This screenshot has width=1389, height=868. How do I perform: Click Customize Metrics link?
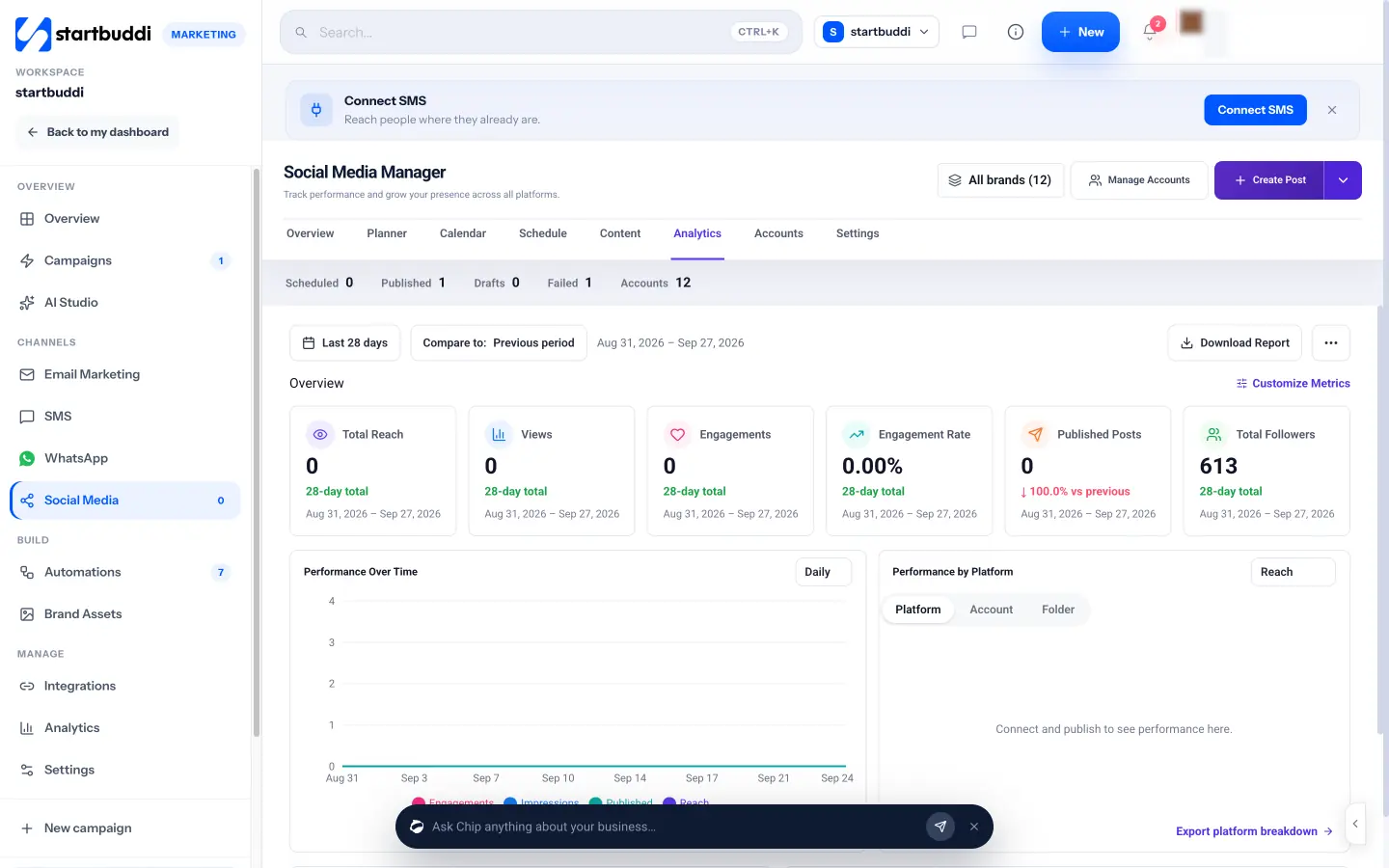1293,384
